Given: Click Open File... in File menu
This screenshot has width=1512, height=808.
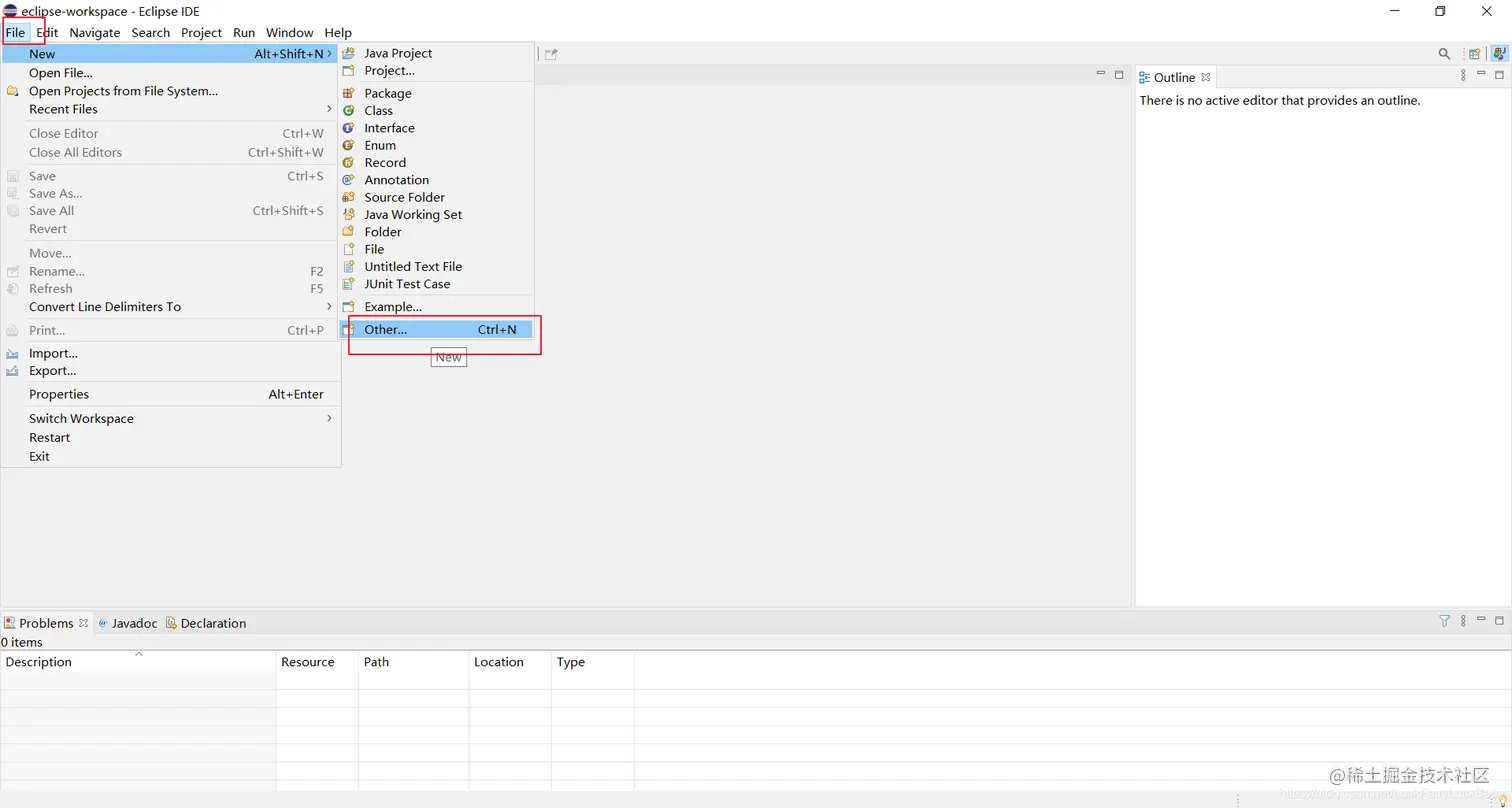Looking at the screenshot, I should pos(170,72).
